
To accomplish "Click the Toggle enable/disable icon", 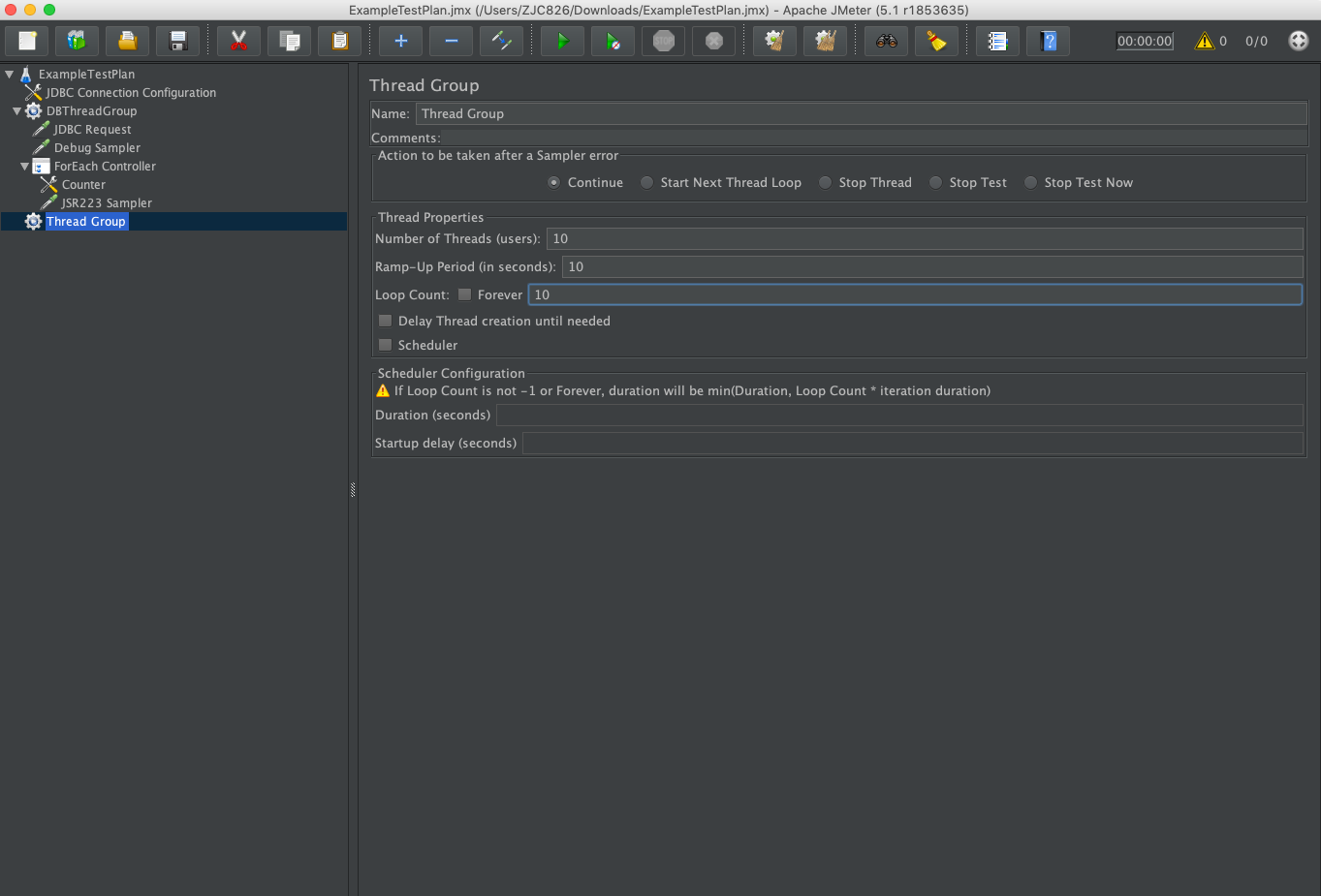I will (501, 41).
